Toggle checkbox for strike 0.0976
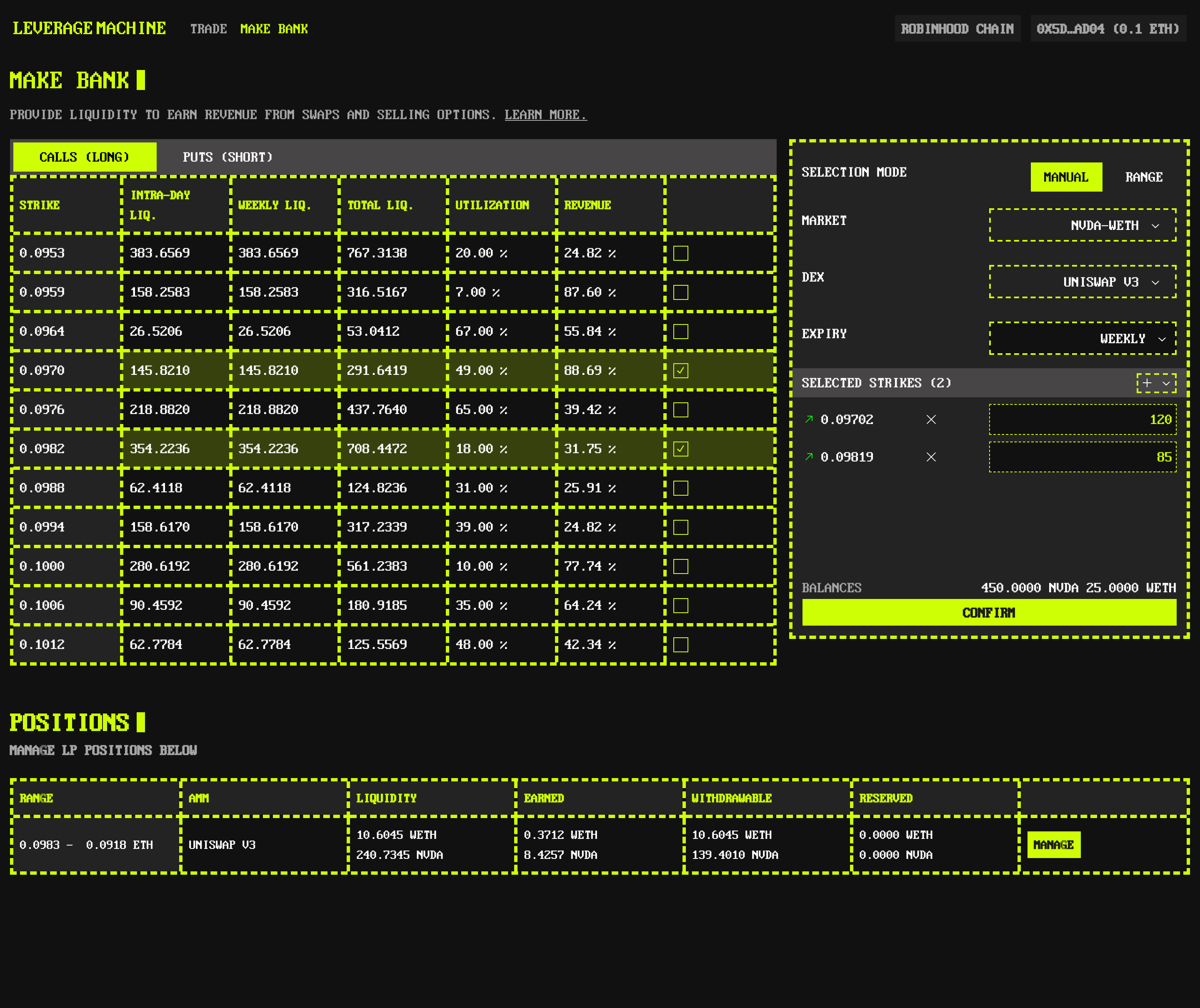The image size is (1200, 1008). pyautogui.click(x=680, y=410)
